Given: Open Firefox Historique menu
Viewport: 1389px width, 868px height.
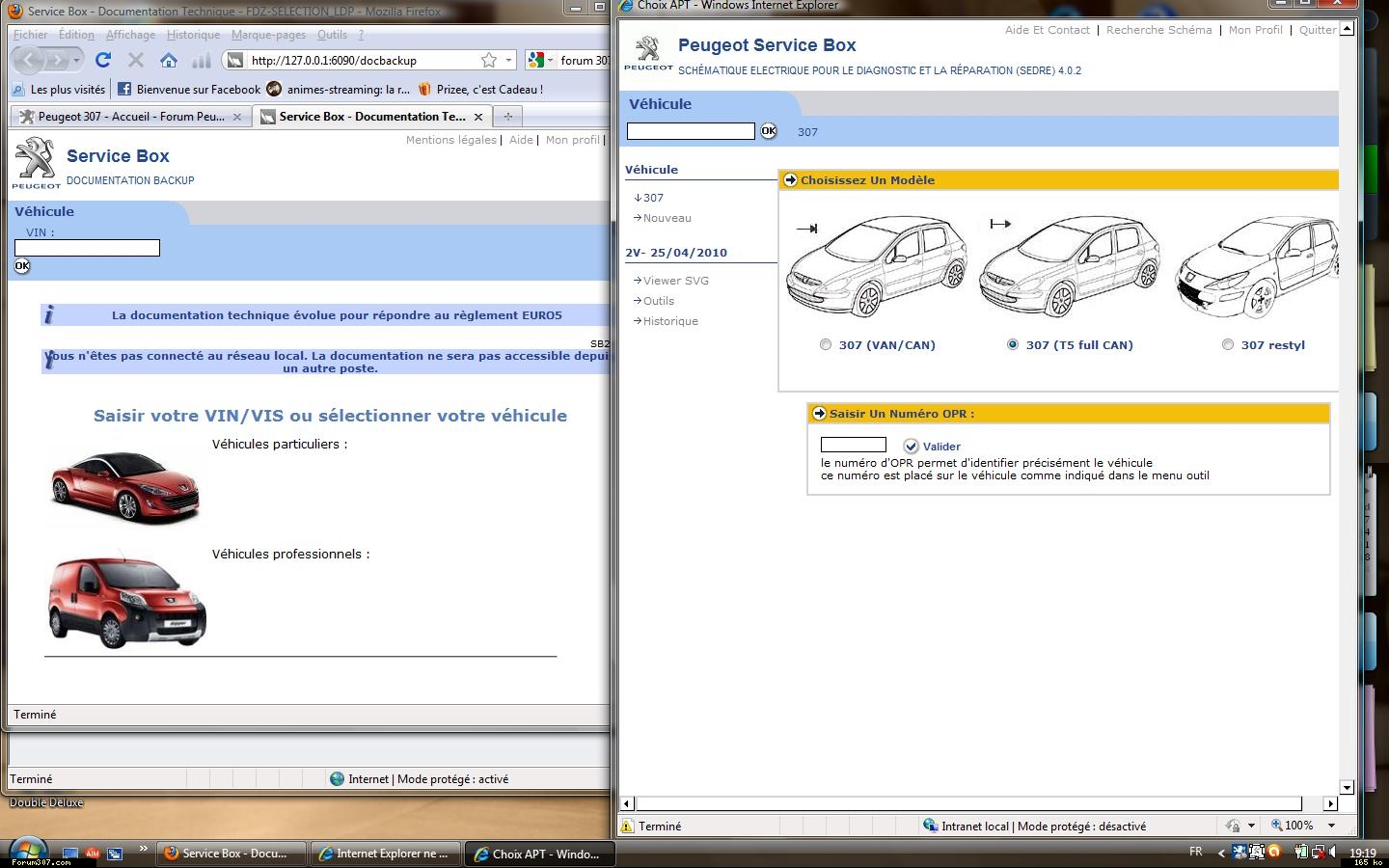Looking at the screenshot, I should coord(193,35).
